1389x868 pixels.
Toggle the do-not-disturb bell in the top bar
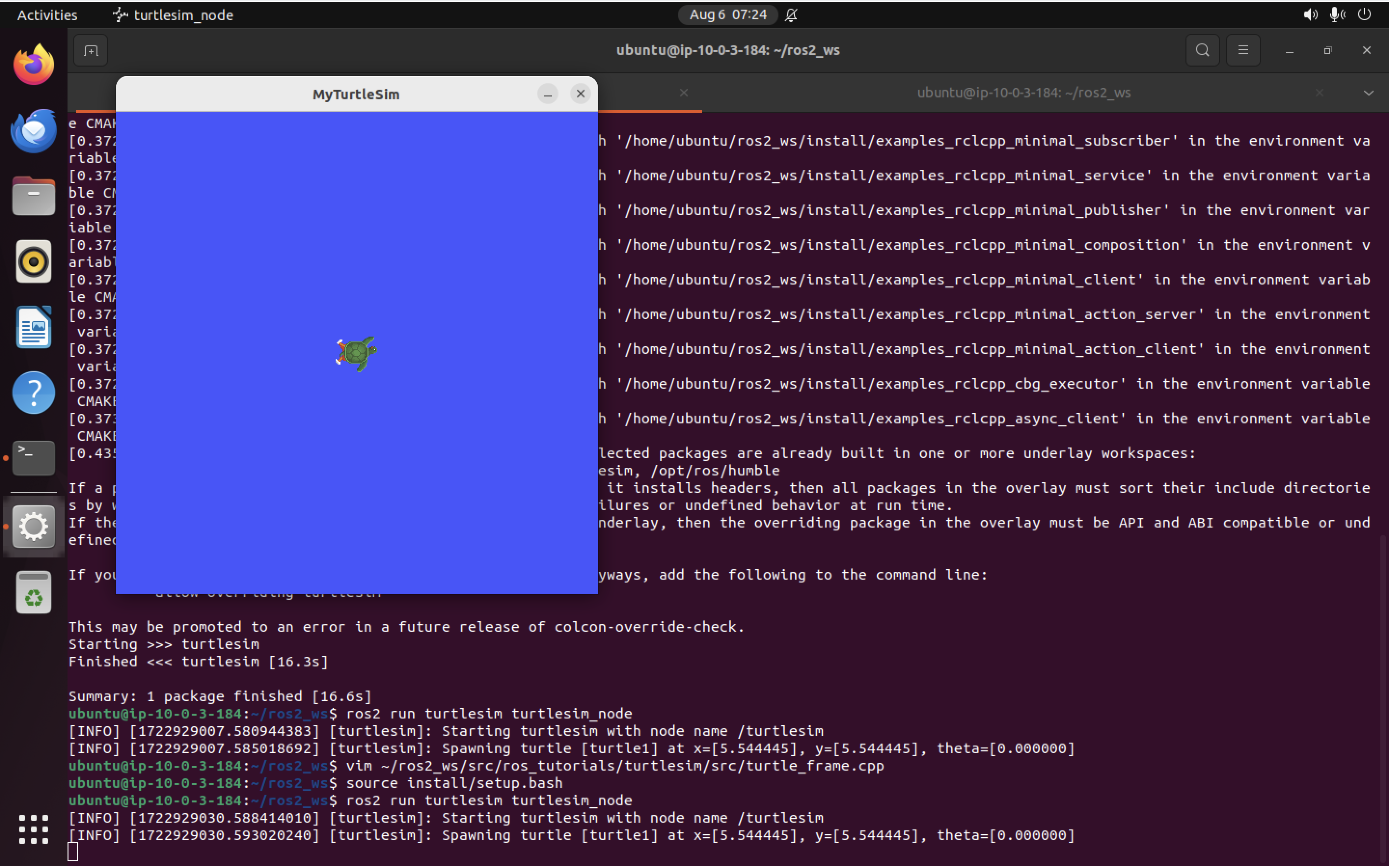pyautogui.click(x=790, y=15)
